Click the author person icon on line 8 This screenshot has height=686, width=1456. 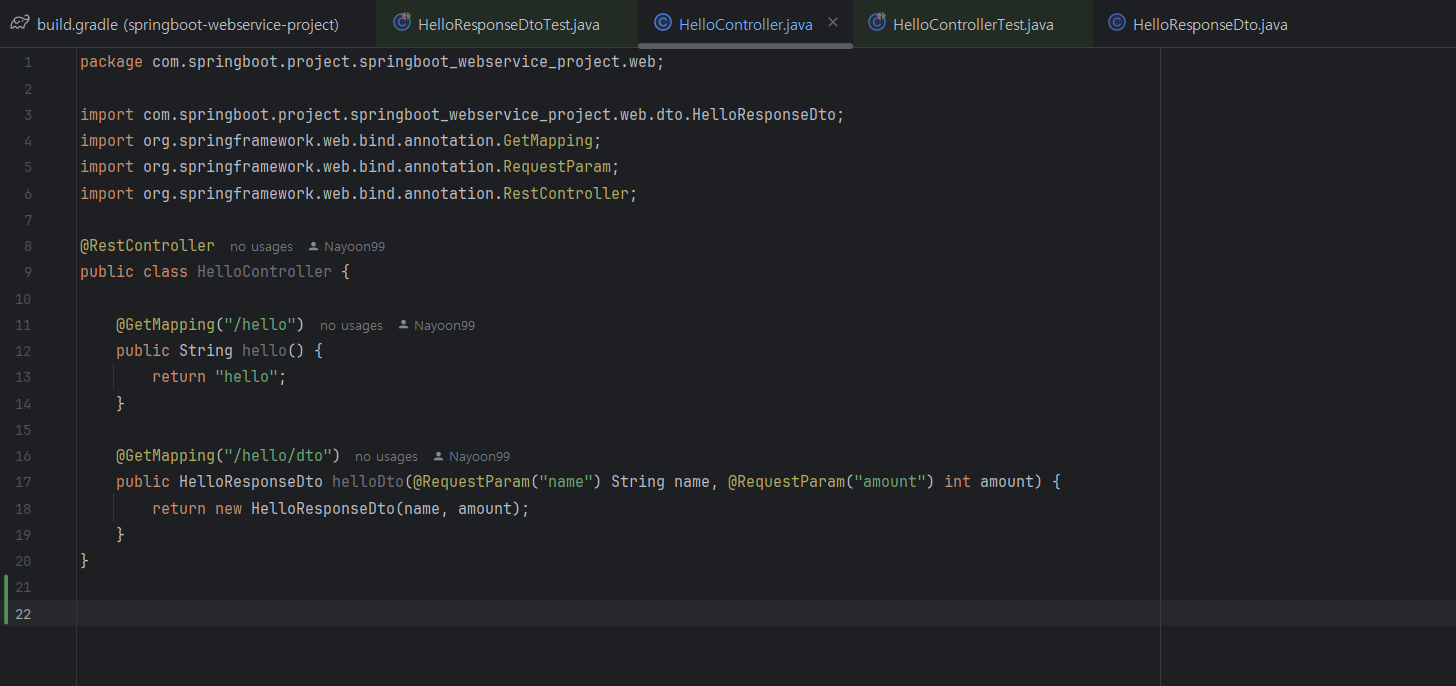(x=314, y=246)
